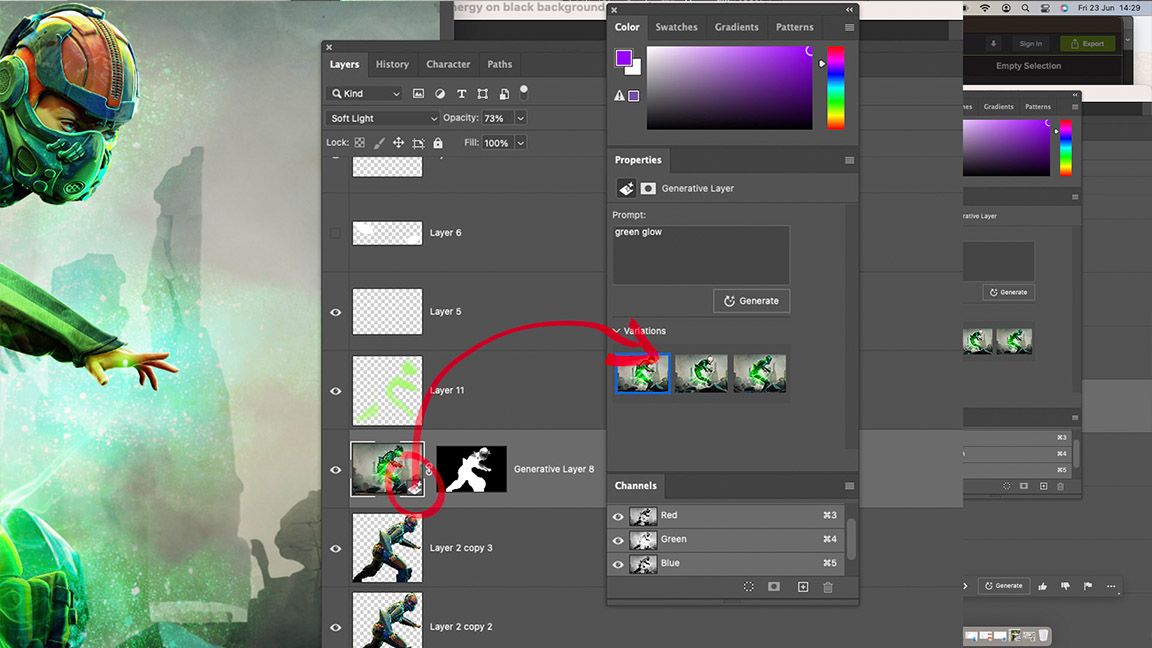Toggle visibility of Layer 11
This screenshot has height=648, width=1152.
335,390
